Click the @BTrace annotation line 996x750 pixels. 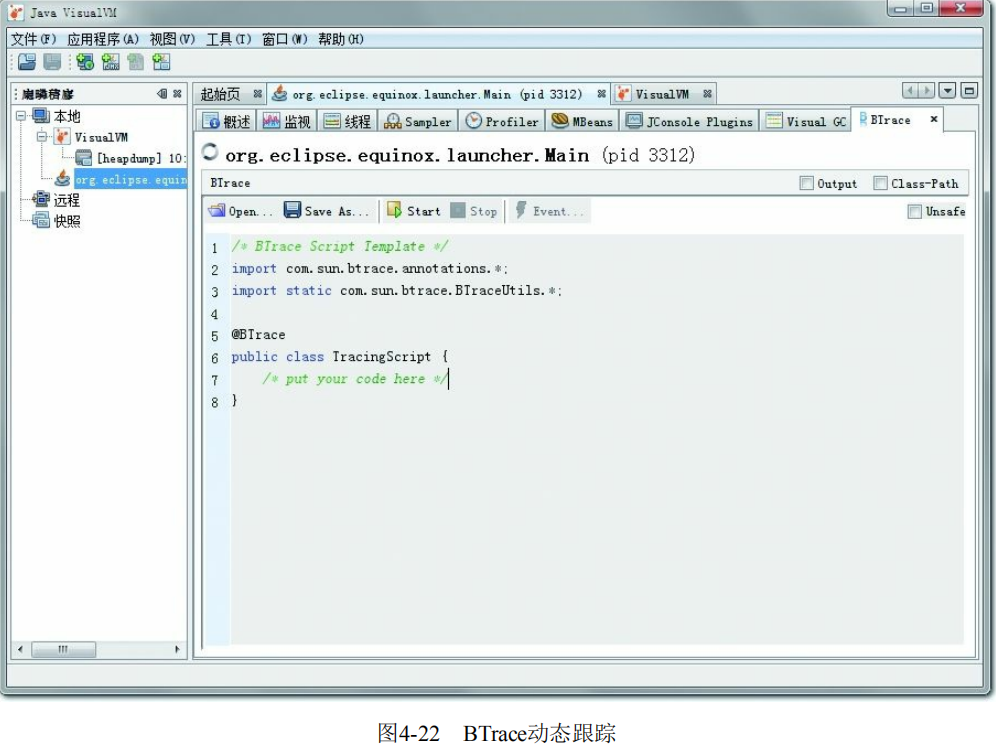[x=259, y=335]
